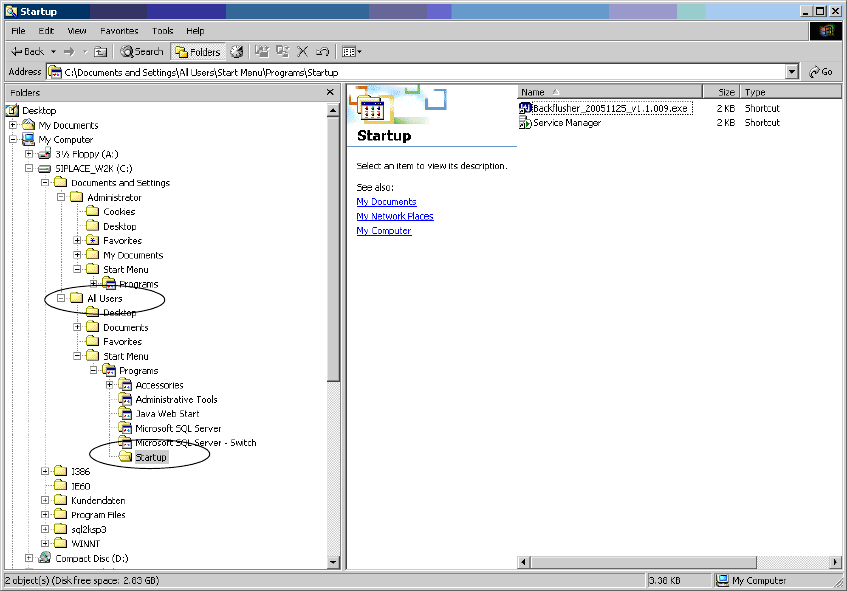Open the Address bar dropdown arrow
847x591 pixels.
coord(792,72)
